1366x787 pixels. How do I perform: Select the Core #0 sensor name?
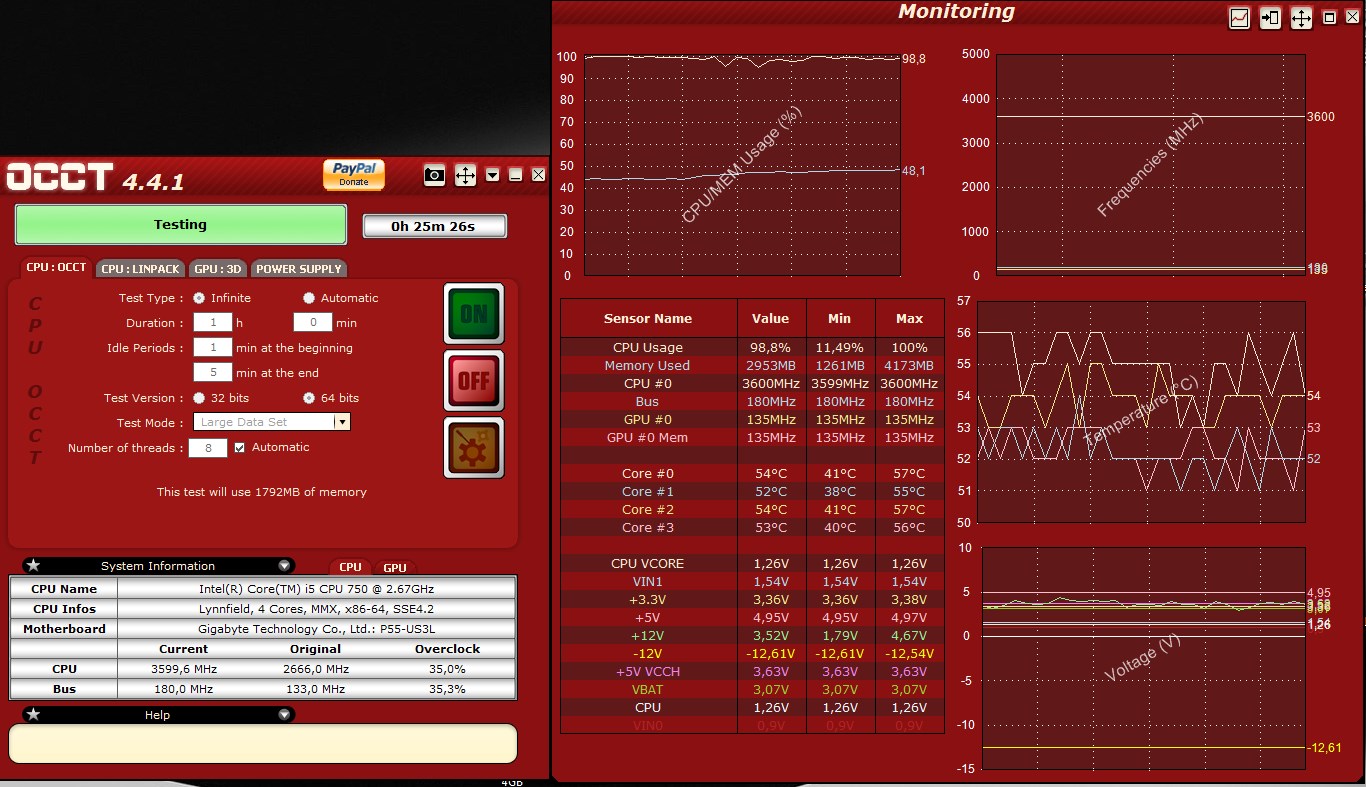pos(648,474)
